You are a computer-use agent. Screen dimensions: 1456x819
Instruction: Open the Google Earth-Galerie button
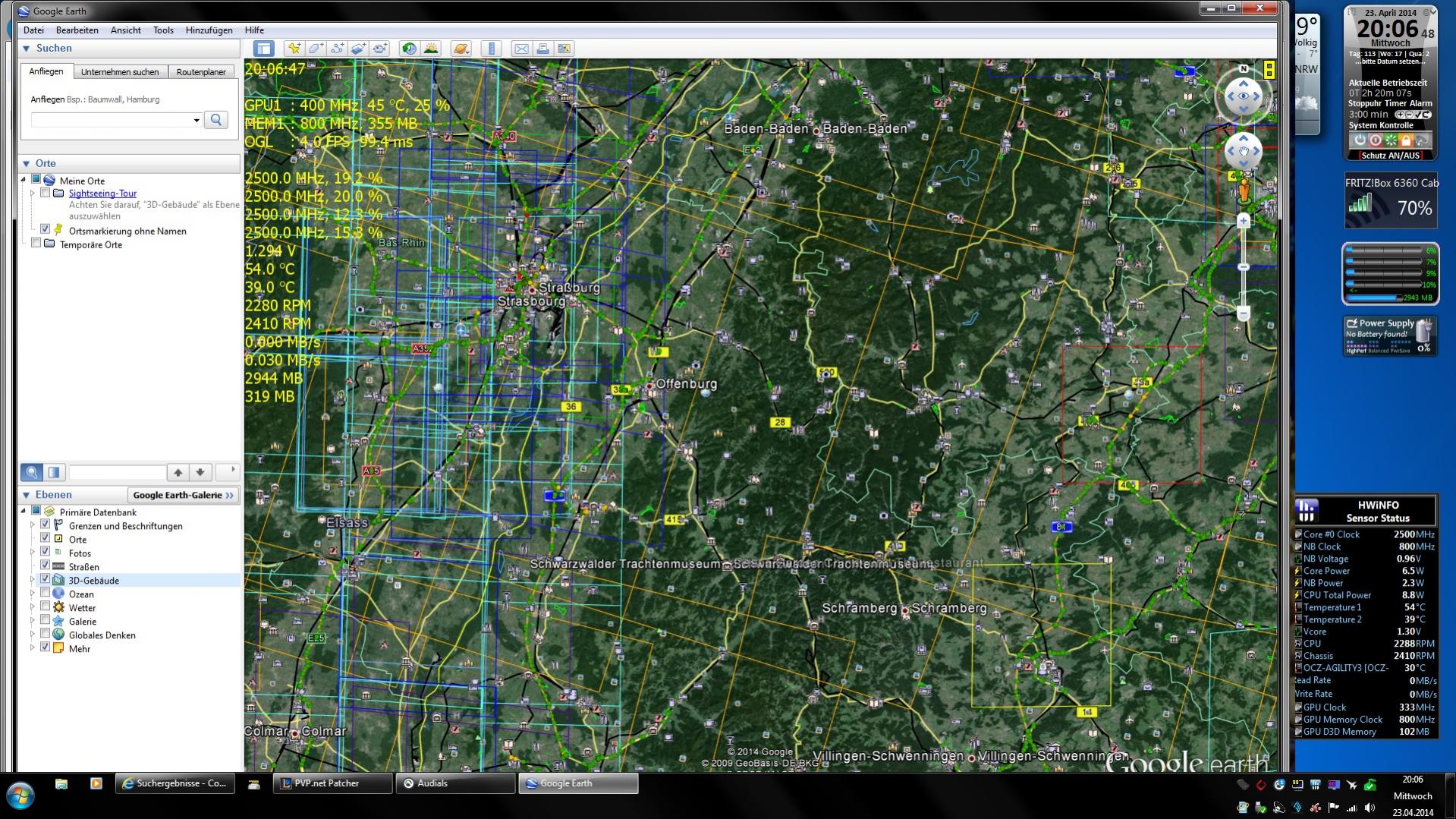coord(184,495)
